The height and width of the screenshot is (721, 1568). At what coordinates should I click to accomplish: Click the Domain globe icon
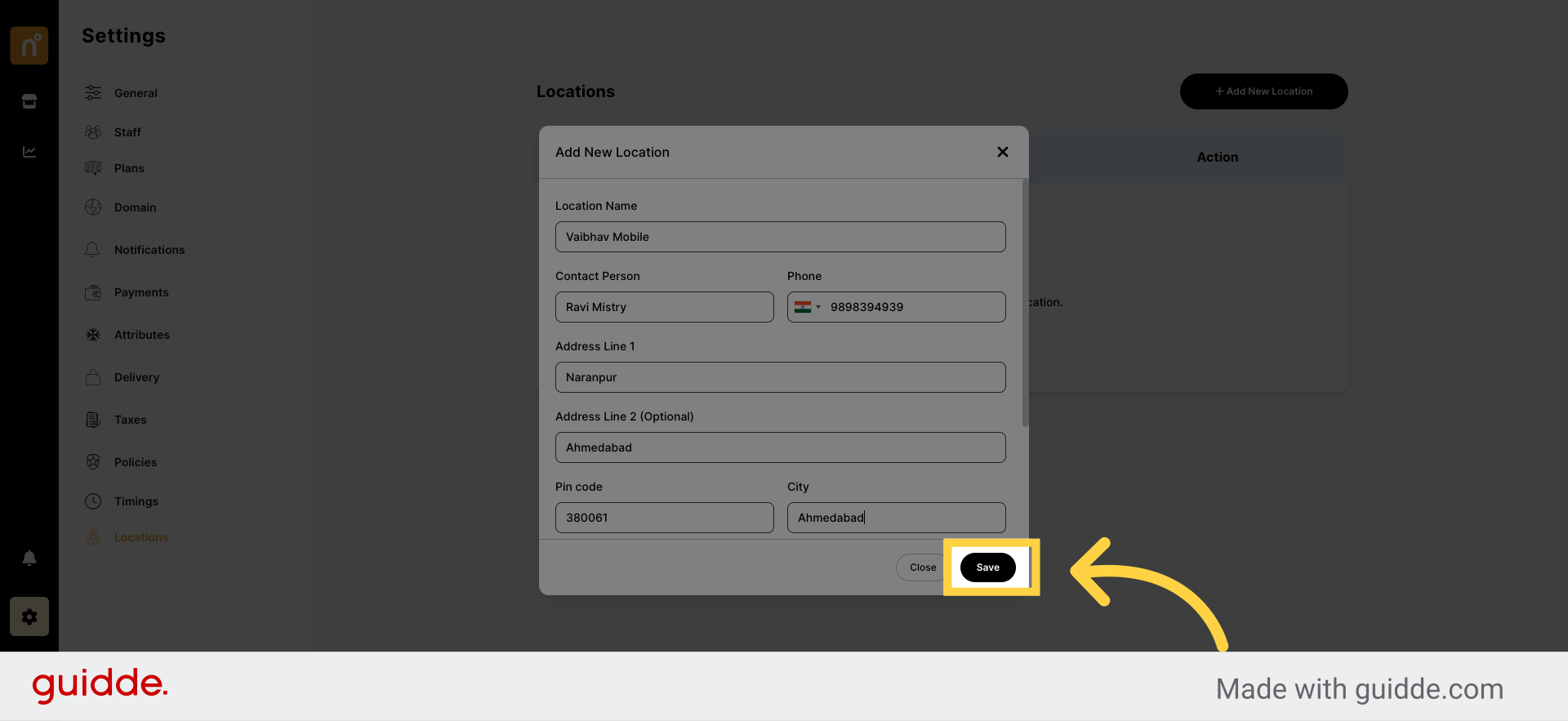(93, 207)
